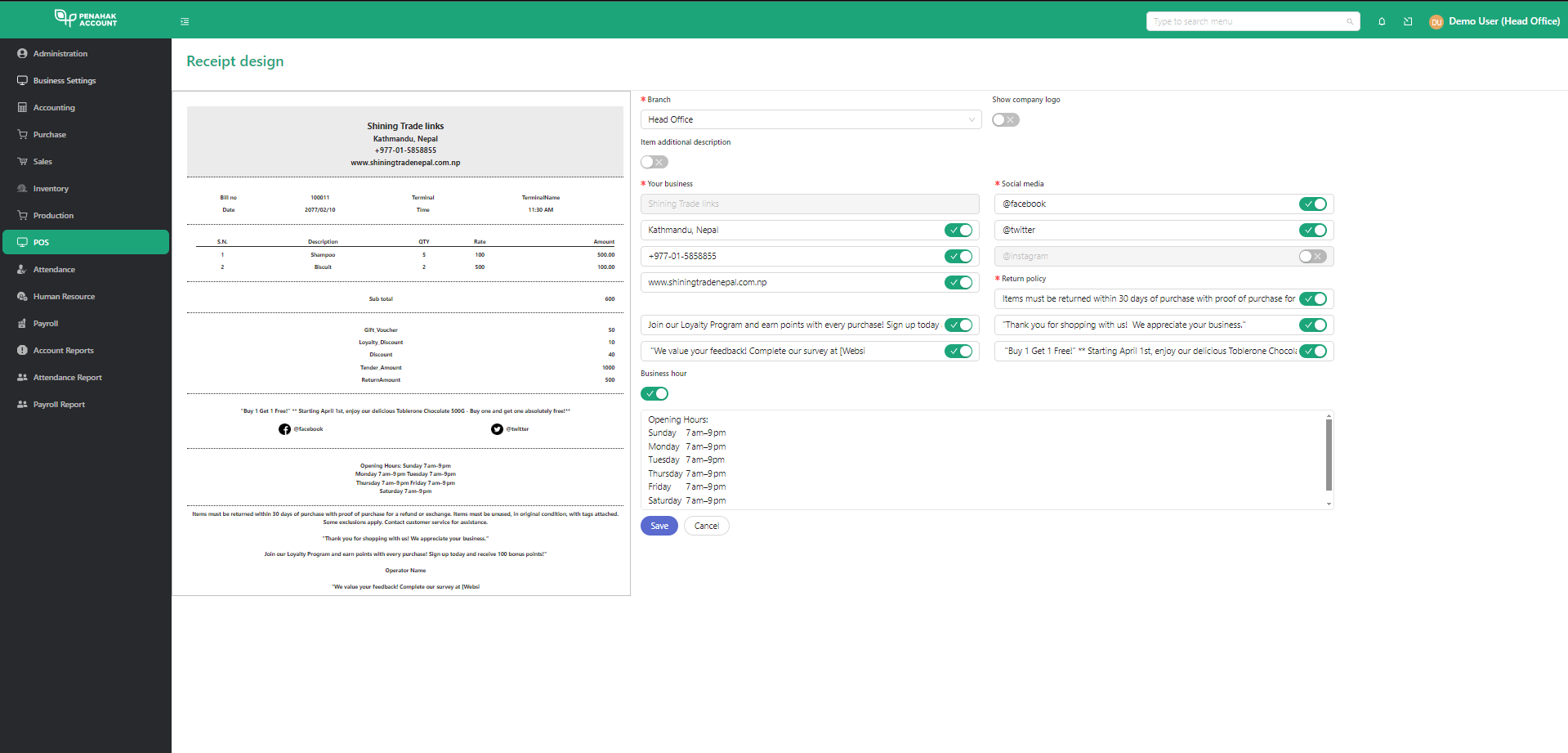Click the search magnifier icon
The height and width of the screenshot is (753, 1568).
(x=1350, y=22)
